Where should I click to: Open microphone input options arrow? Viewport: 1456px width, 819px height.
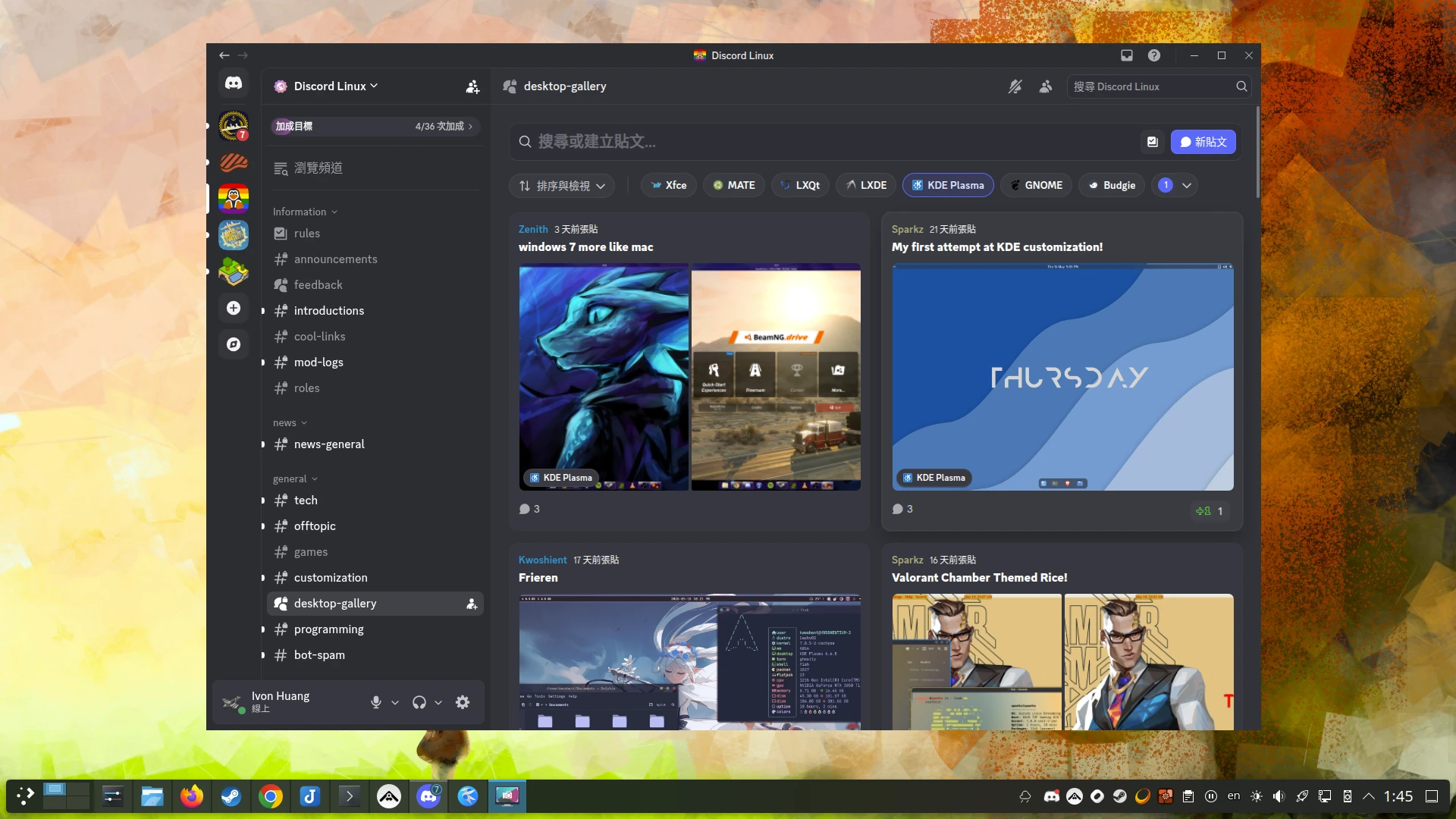pyautogui.click(x=395, y=703)
